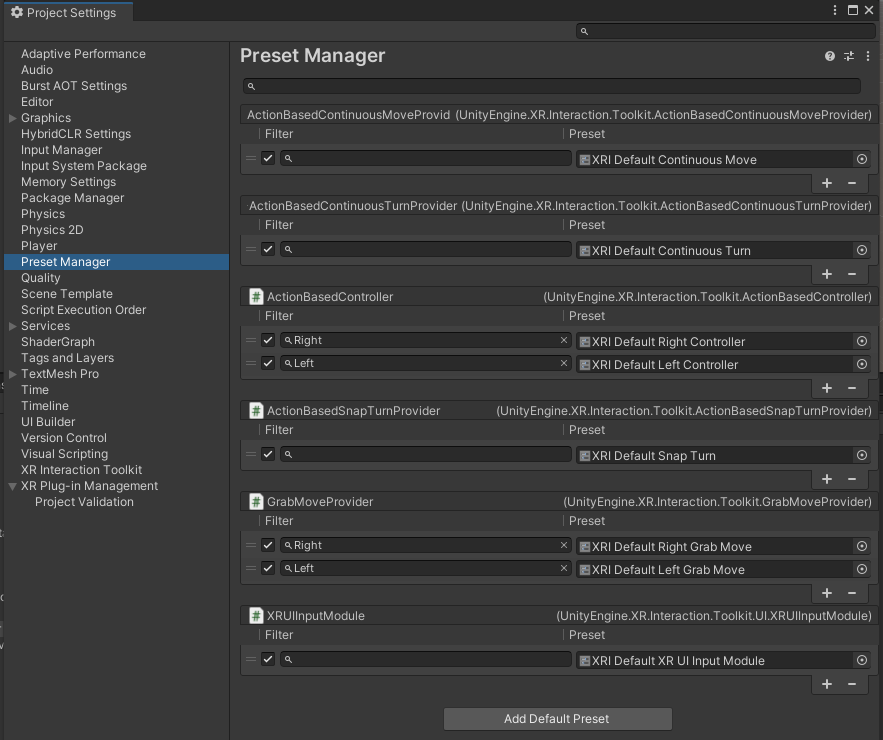883x740 pixels.
Task: Open the XR Interaction Toolkit settings
Action: click(81, 470)
